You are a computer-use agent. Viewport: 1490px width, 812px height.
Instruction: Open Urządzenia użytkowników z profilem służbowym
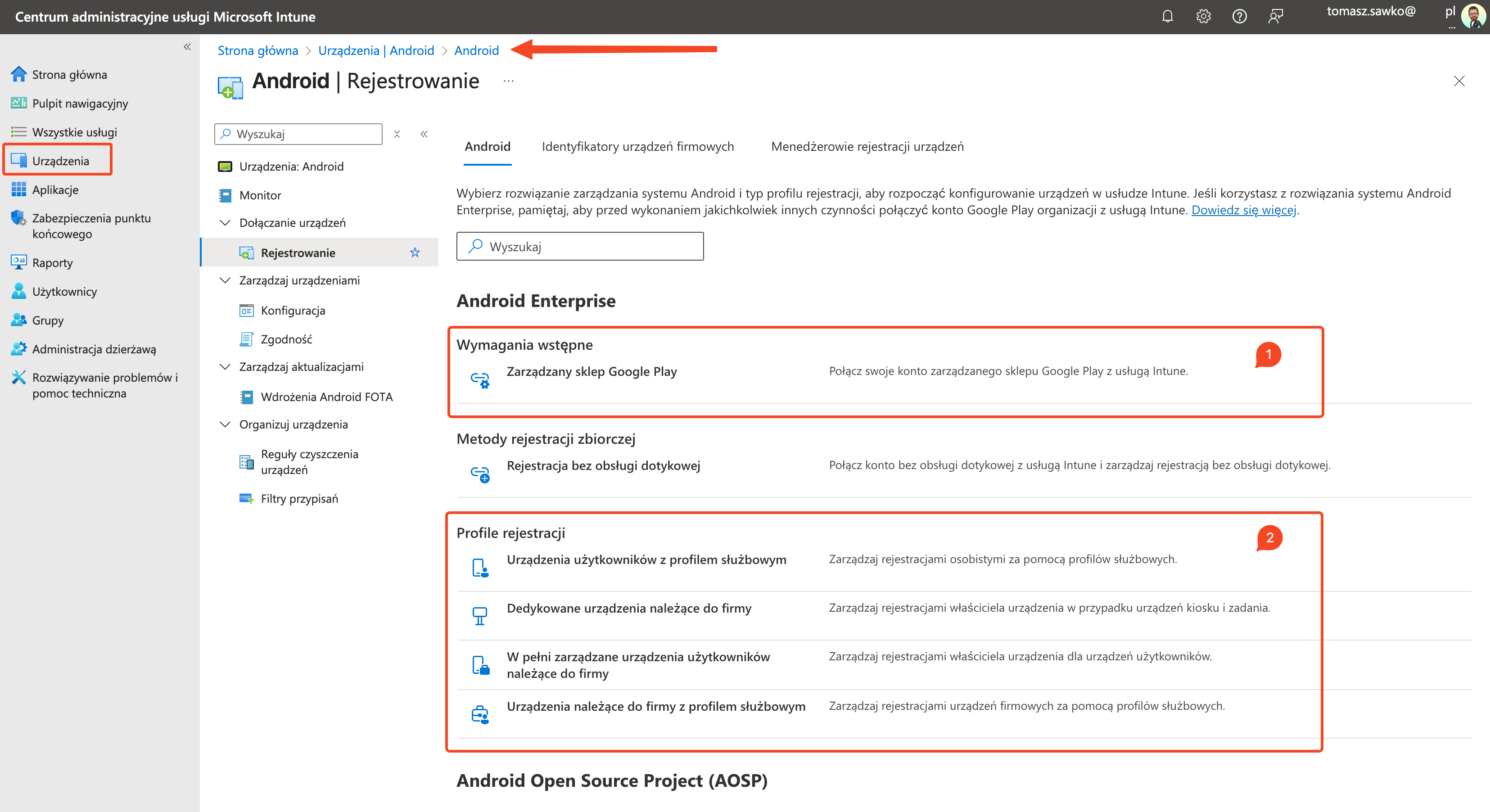tap(646, 559)
